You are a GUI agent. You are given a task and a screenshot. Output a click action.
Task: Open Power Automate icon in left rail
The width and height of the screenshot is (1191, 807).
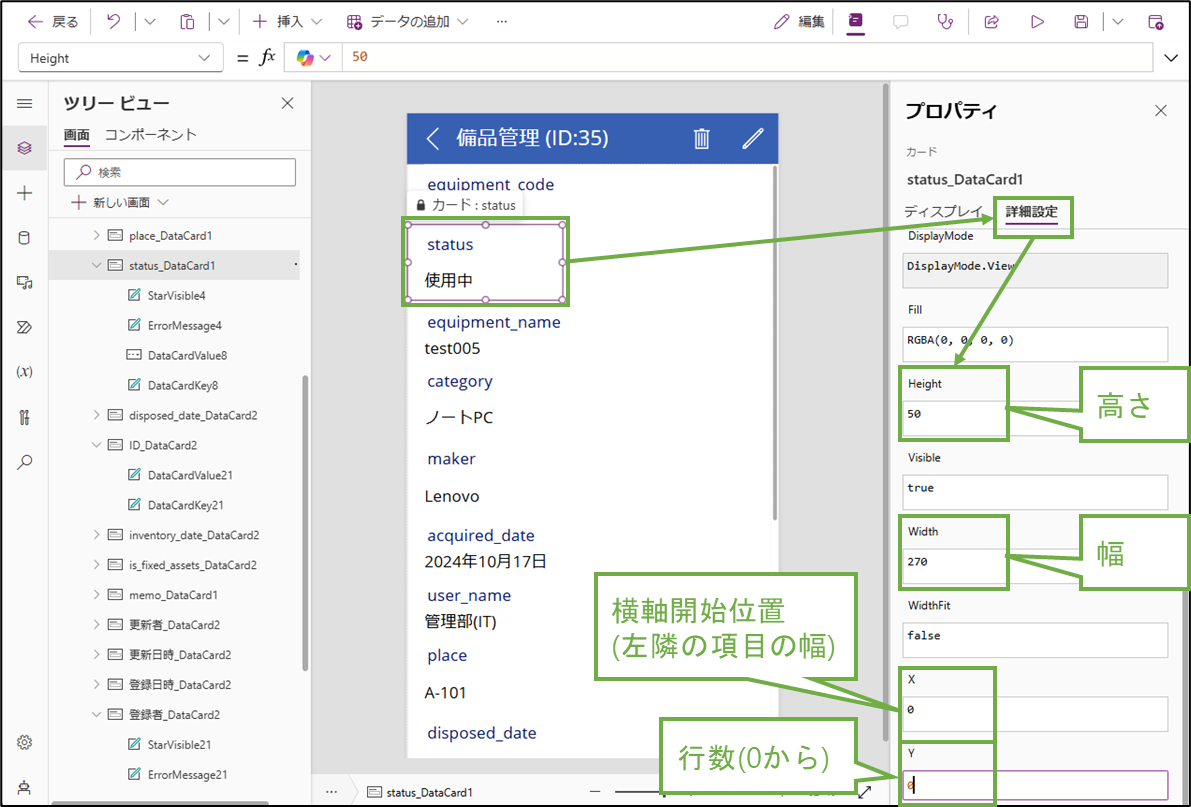pos(24,328)
